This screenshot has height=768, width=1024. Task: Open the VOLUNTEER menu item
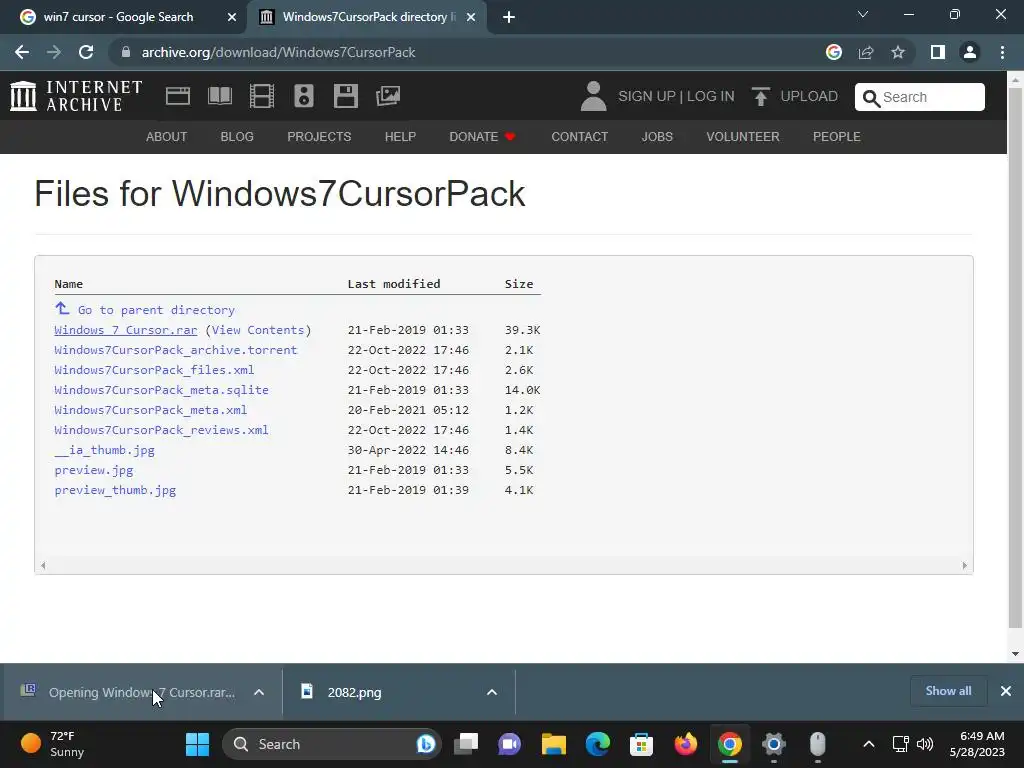pyautogui.click(x=743, y=136)
